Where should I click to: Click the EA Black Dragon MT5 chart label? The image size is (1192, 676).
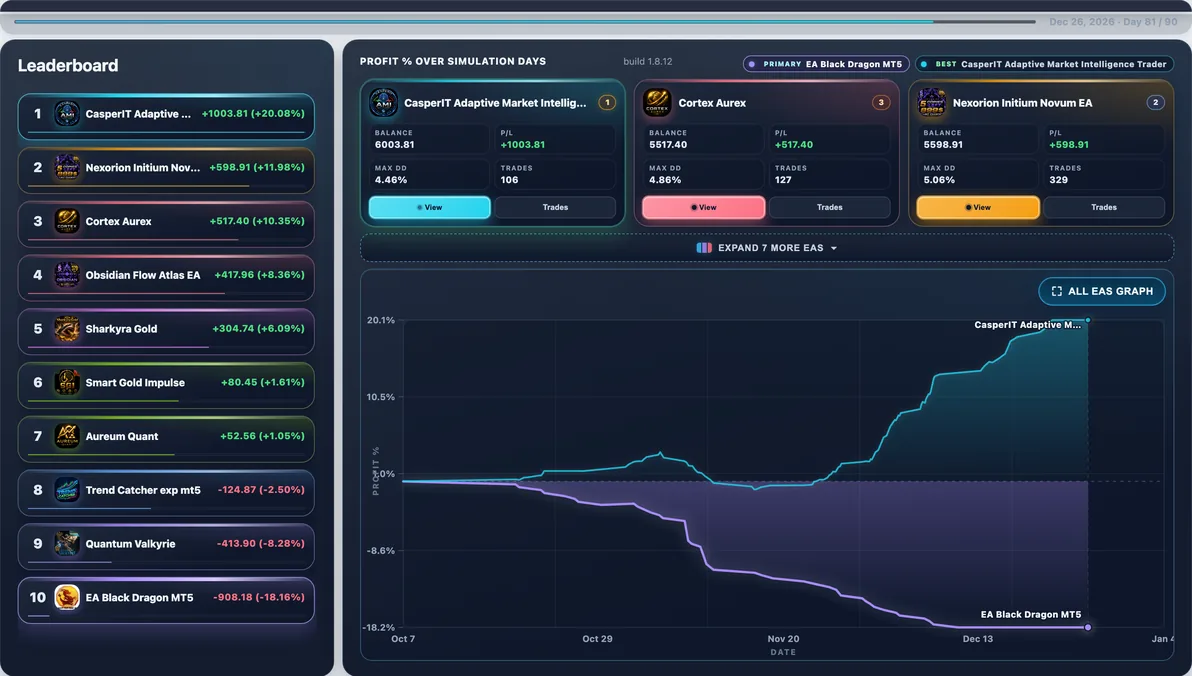(x=1030, y=614)
